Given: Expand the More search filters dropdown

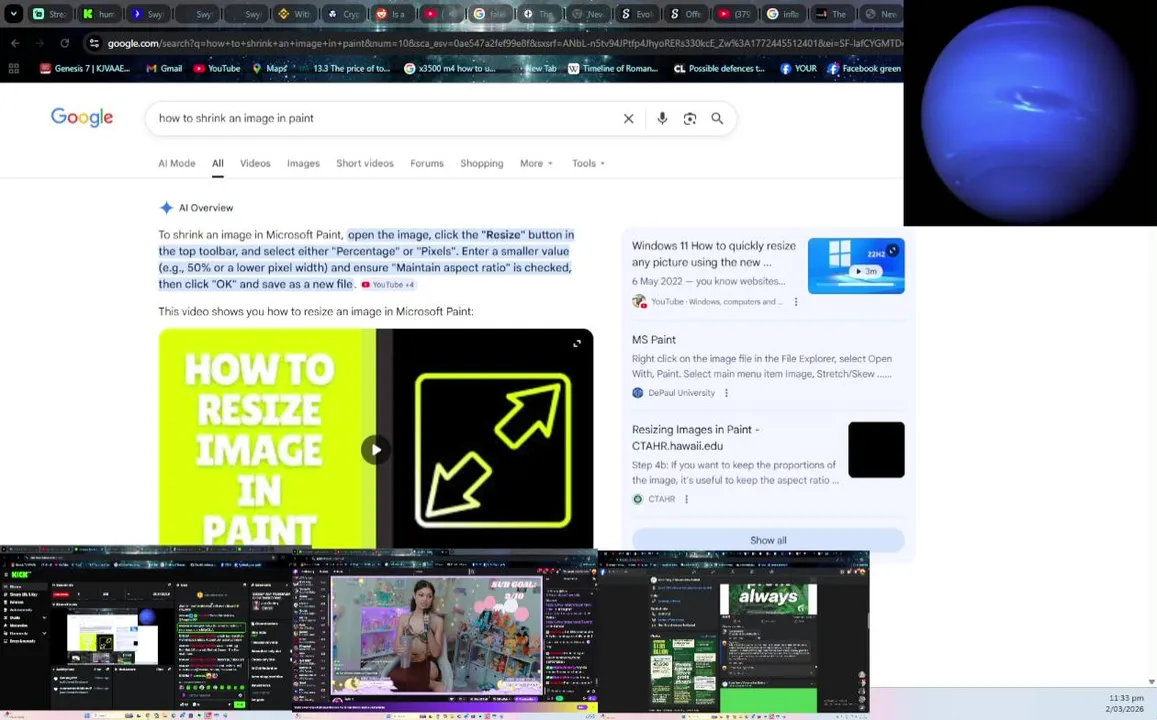Looking at the screenshot, I should tap(536, 163).
